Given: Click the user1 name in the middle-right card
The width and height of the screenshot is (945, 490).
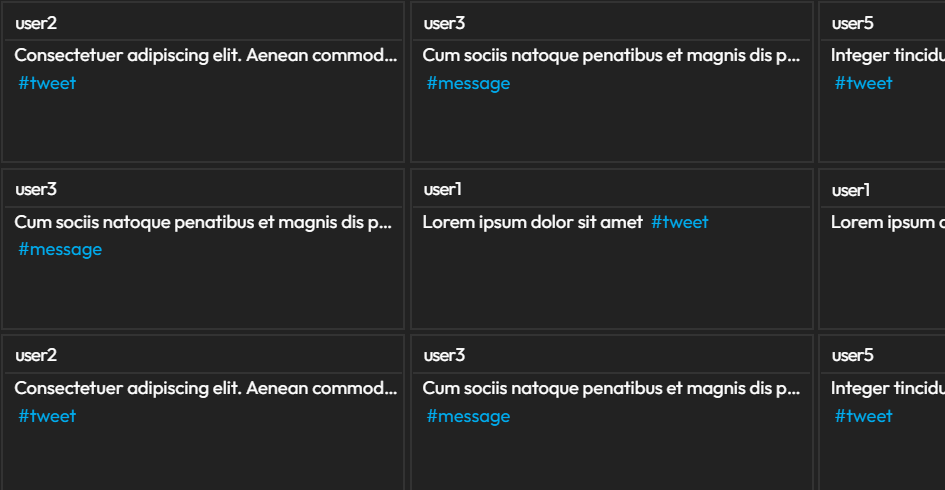Looking at the screenshot, I should (851, 189).
